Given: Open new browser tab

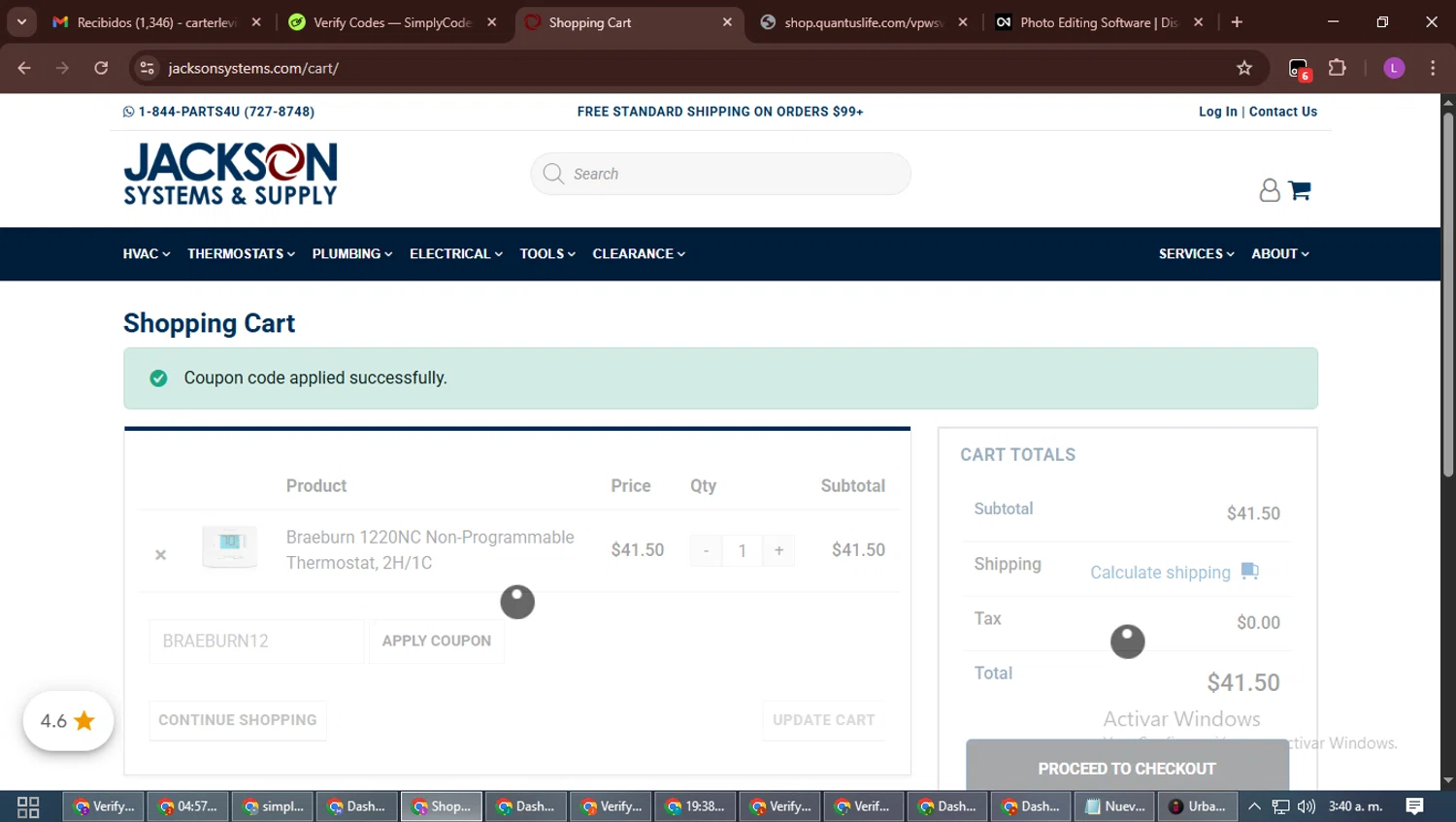Looking at the screenshot, I should pos(1237,22).
